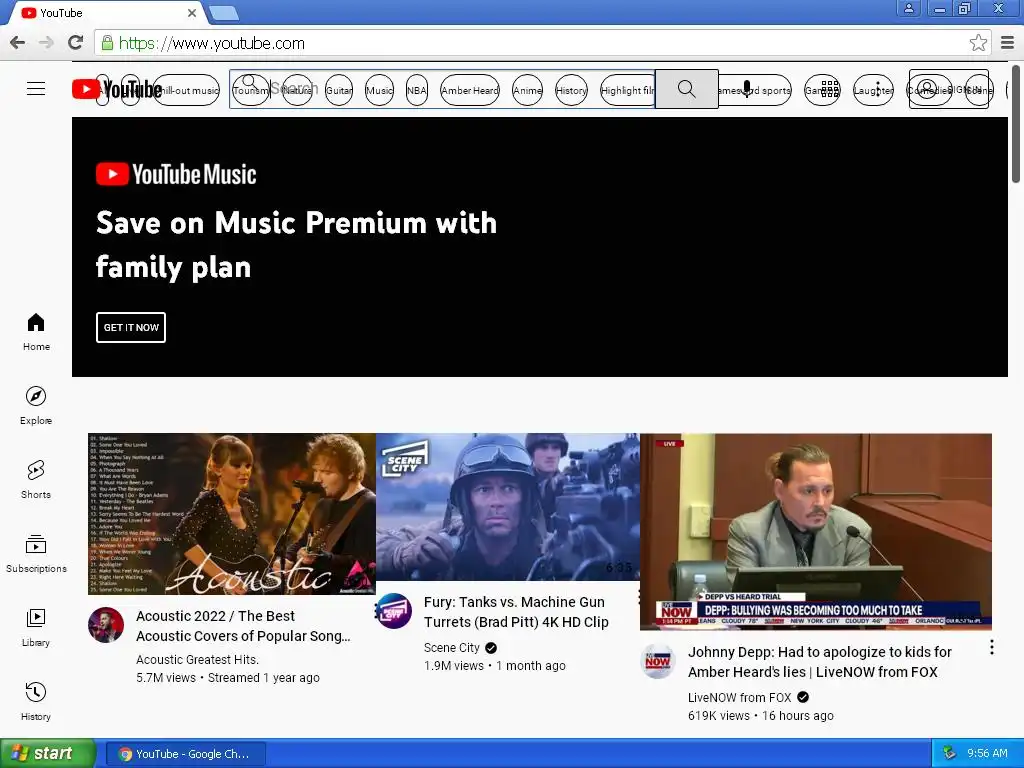Screen dimensions: 1024x768
Task: Select the Music filter chip
Action: pos(379,90)
